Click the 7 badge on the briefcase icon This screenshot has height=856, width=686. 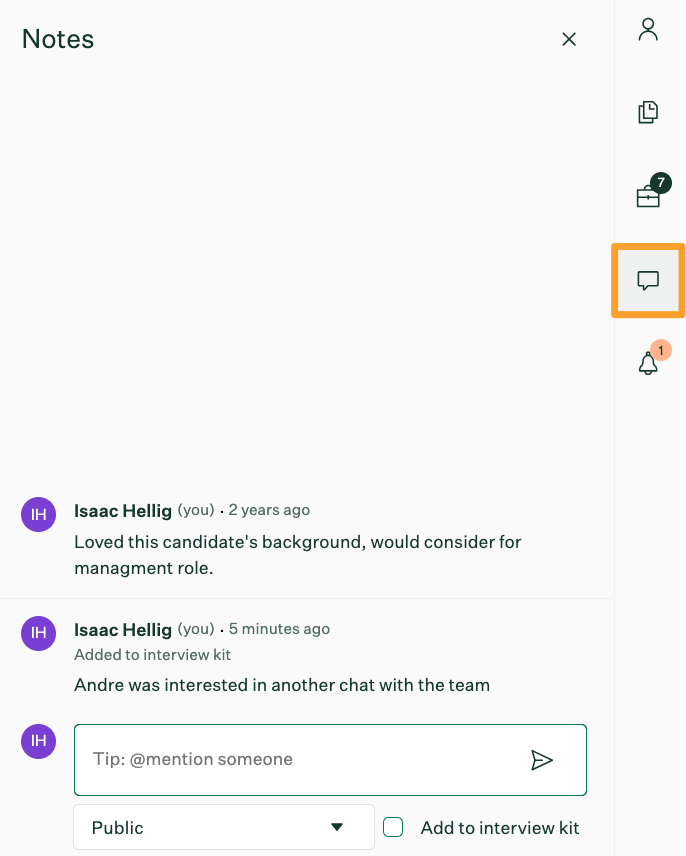click(x=661, y=183)
